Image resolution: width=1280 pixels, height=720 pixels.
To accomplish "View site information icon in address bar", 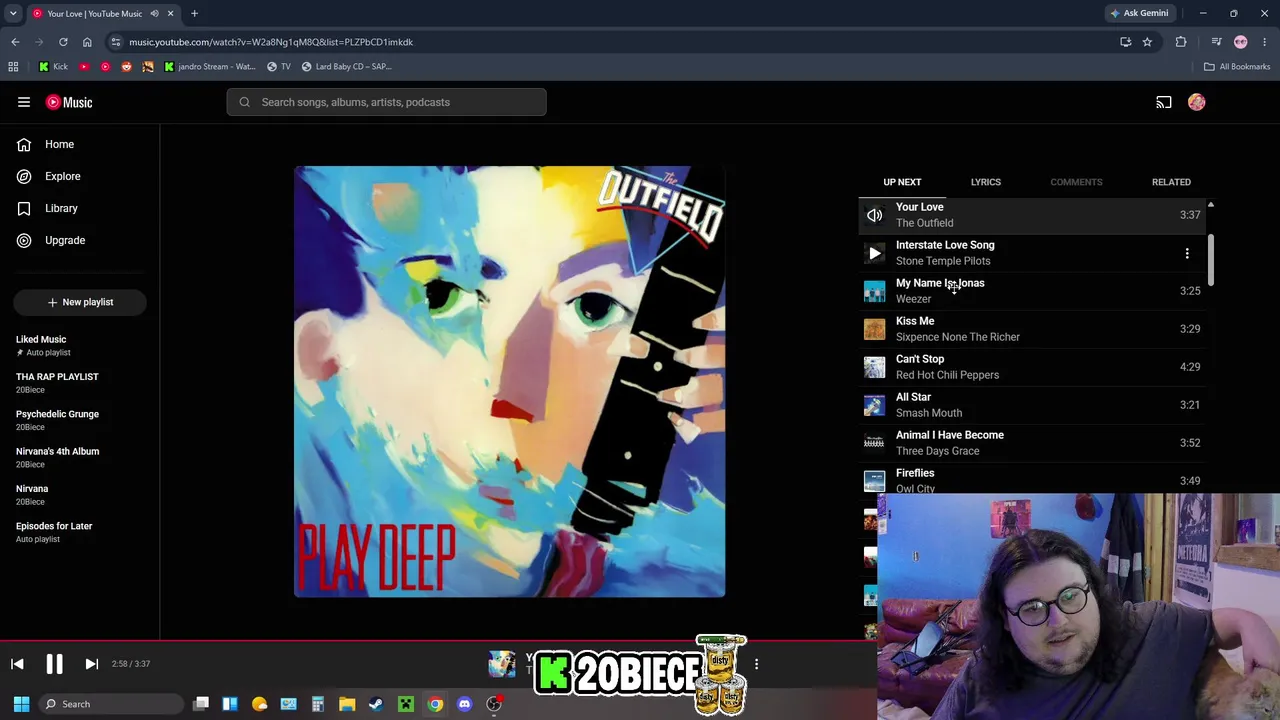I will click(x=116, y=42).
